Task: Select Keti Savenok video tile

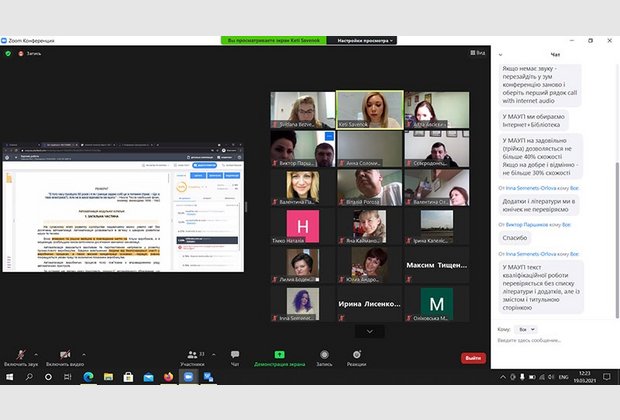Action: pyautogui.click(x=370, y=110)
